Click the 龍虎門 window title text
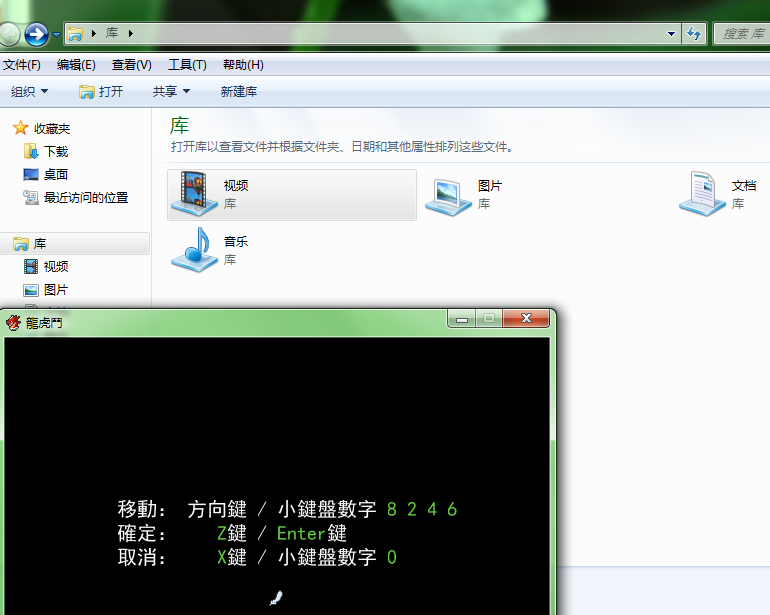Viewport: 770px width, 615px height. click(44, 323)
